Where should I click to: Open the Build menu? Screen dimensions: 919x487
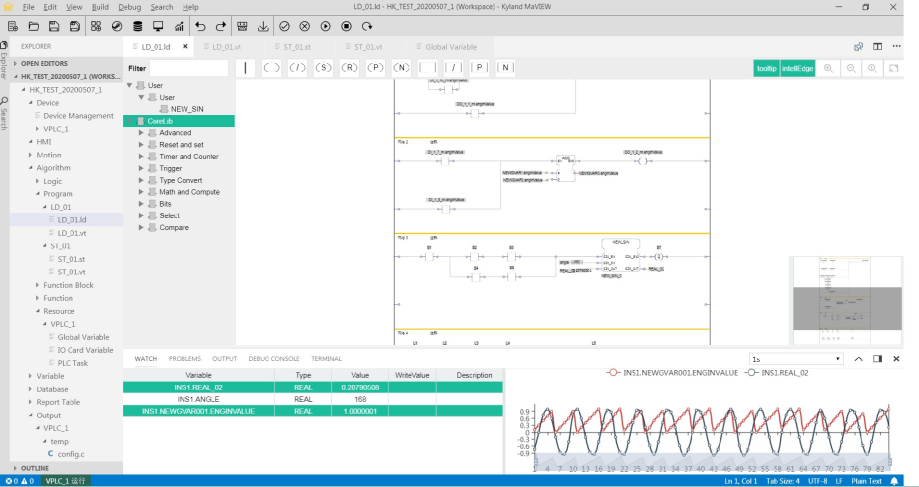pyautogui.click(x=100, y=7)
